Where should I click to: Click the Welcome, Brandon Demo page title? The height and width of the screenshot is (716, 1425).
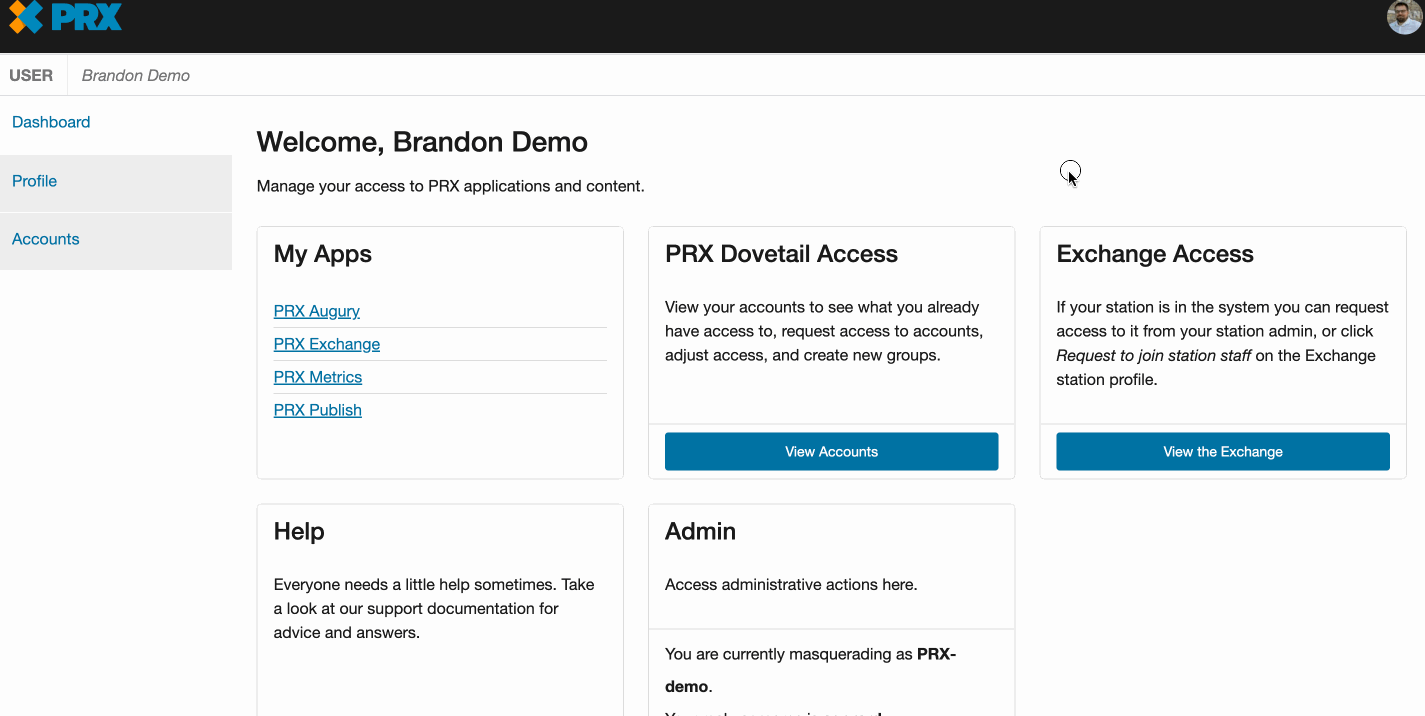422,141
